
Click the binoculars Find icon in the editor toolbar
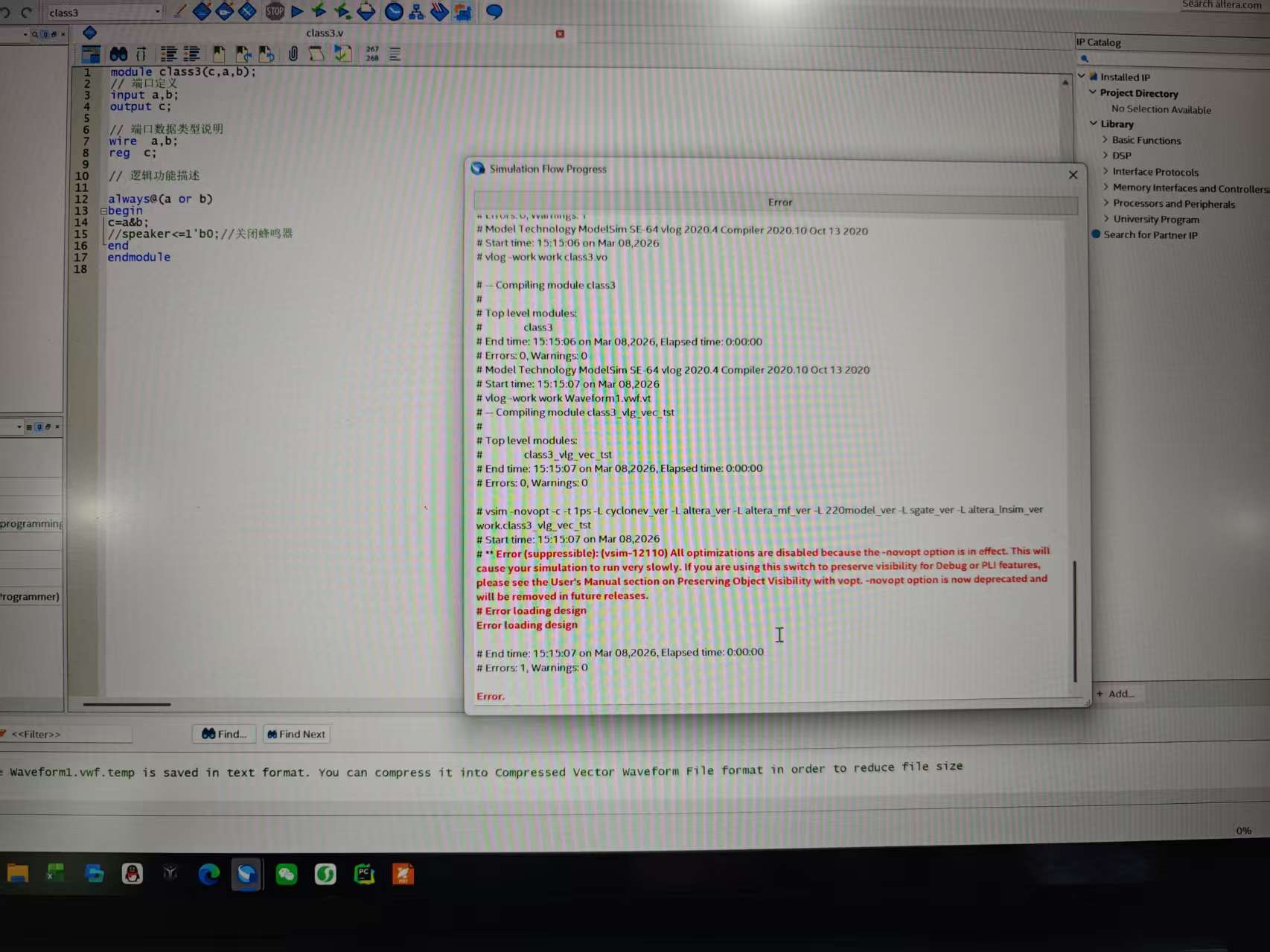click(x=118, y=54)
